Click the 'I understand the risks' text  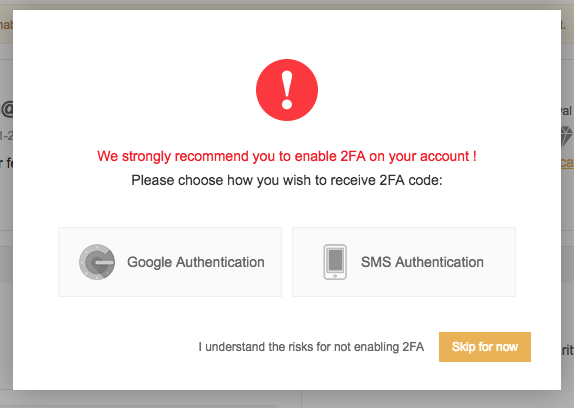311,347
